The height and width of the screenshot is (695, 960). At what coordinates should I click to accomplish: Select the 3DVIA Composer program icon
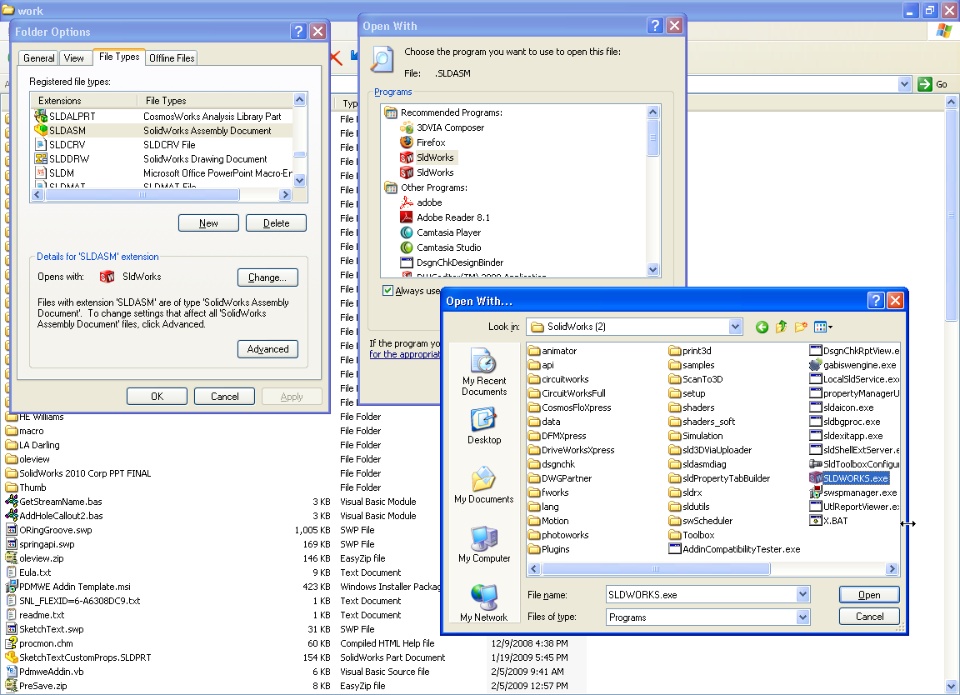pos(407,127)
